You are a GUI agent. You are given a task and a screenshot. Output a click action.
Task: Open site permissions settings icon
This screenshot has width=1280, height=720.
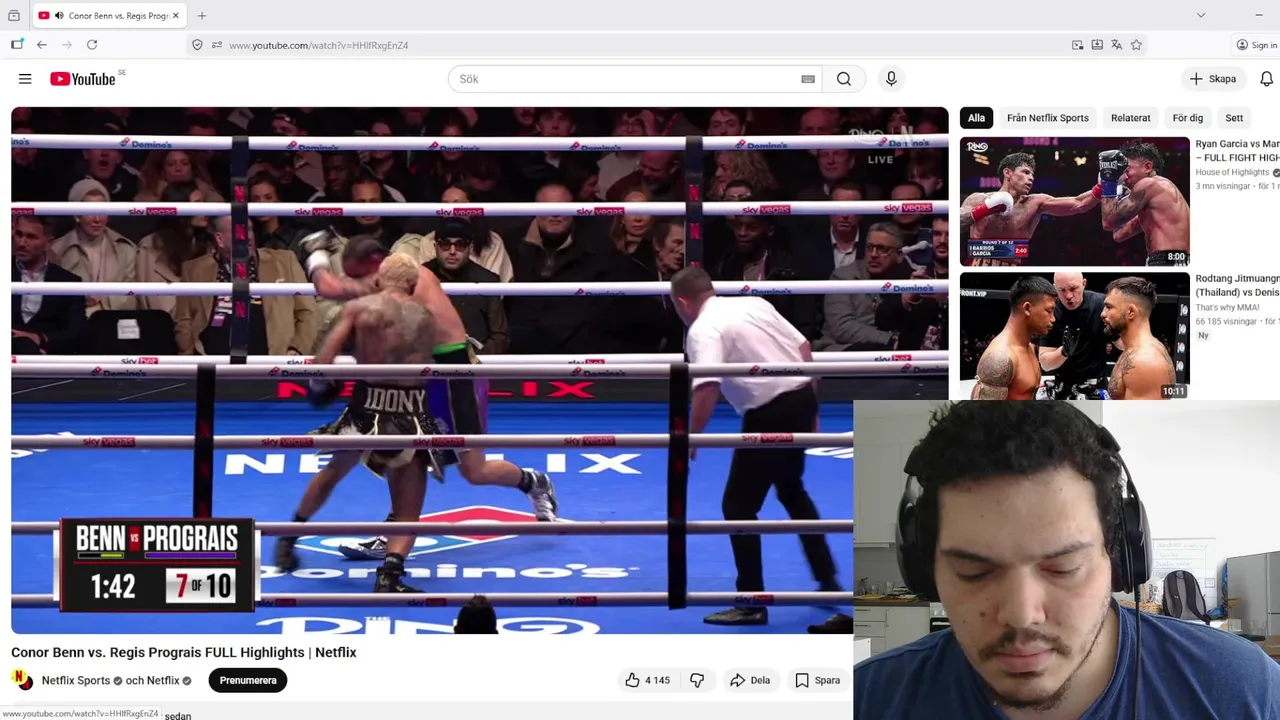217,45
